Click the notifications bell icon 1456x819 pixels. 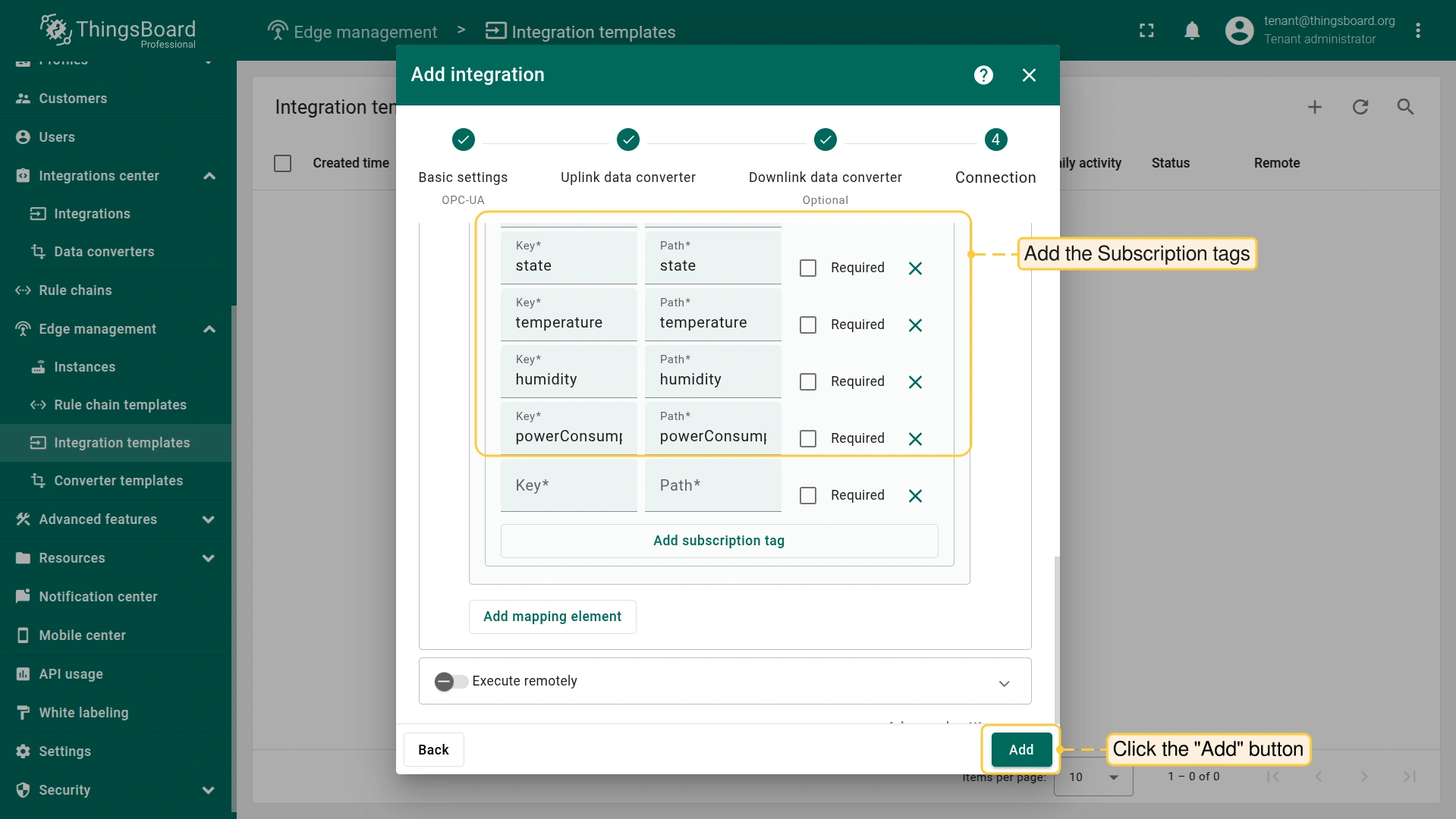[1192, 30]
